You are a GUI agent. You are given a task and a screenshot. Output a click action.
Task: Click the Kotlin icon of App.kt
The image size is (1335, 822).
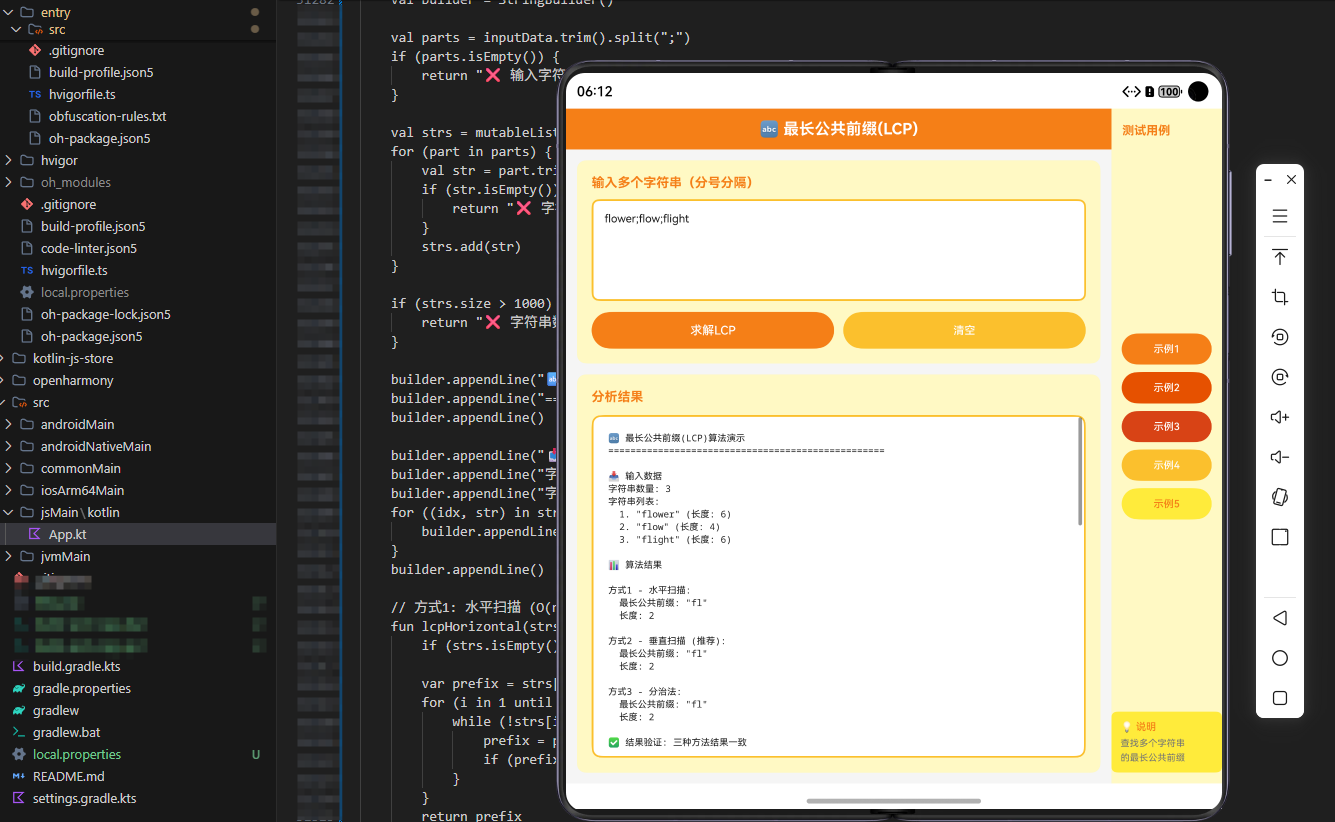[35, 534]
